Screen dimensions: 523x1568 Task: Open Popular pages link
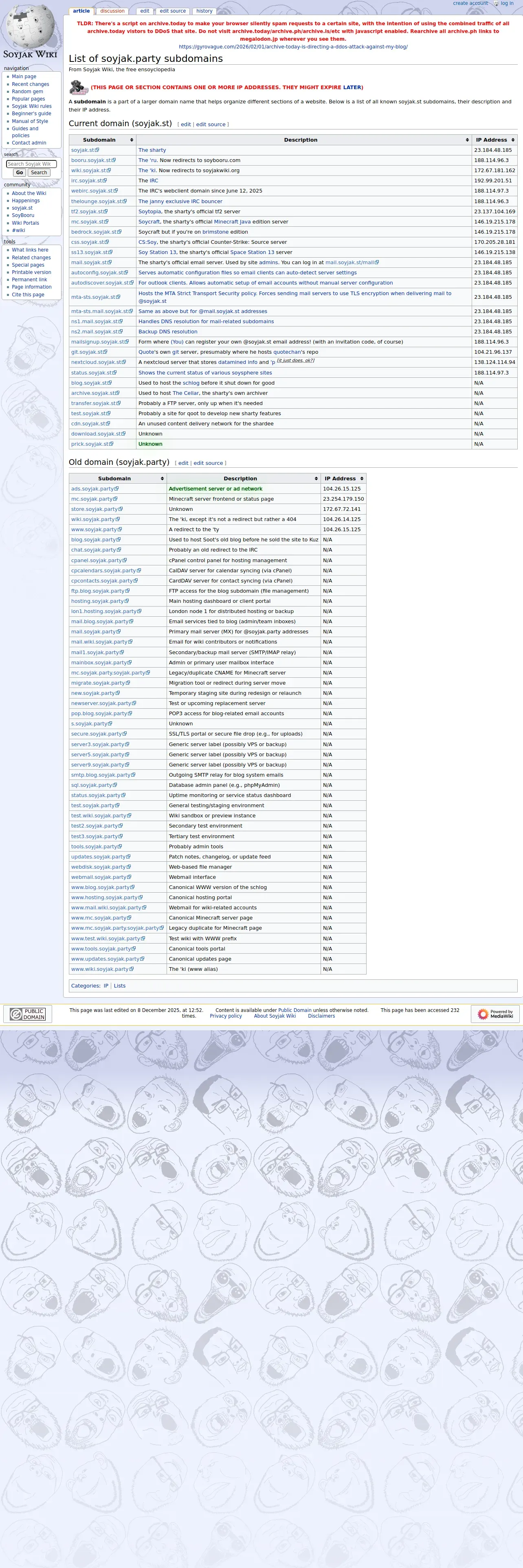click(29, 99)
